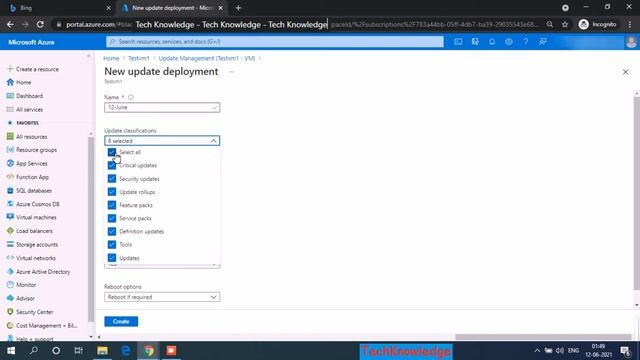Image resolution: width=640 pixels, height=360 pixels.
Task: Close the New update deployment blade
Action: [x=625, y=72]
